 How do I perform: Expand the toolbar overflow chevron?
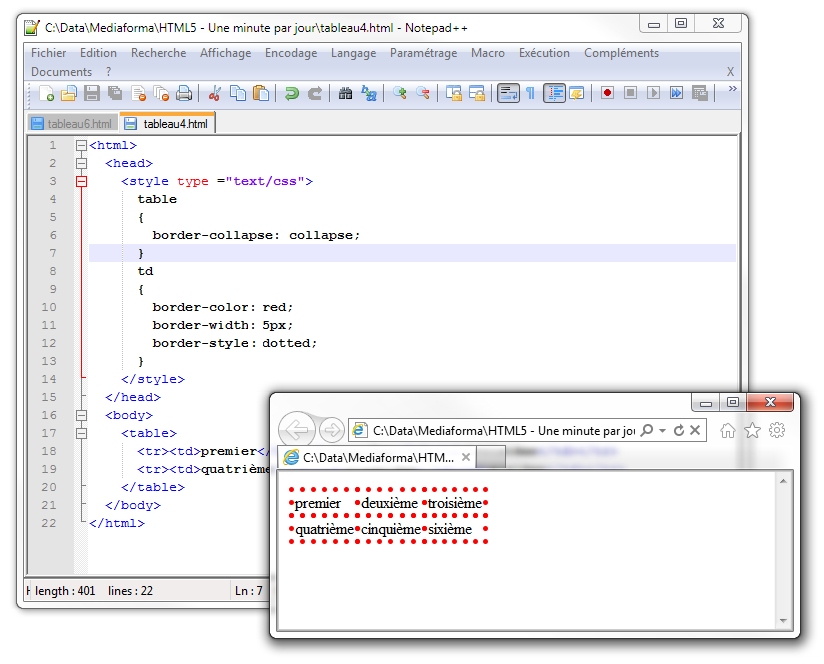pyautogui.click(x=732, y=90)
